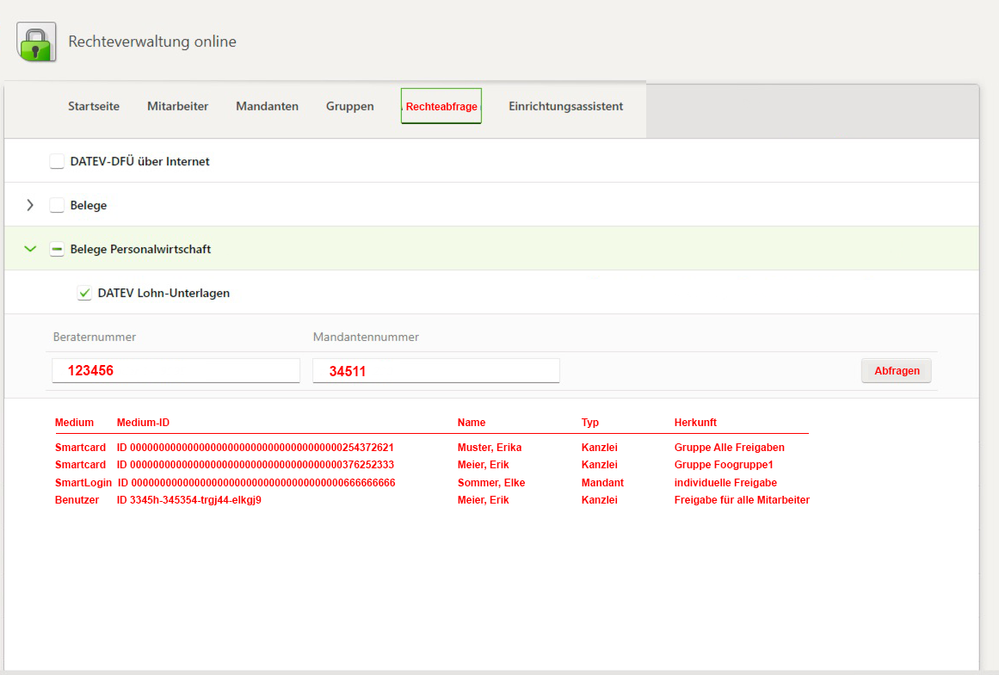Expand the Belege section chevron
Screen dimensions: 999x675
[30, 205]
